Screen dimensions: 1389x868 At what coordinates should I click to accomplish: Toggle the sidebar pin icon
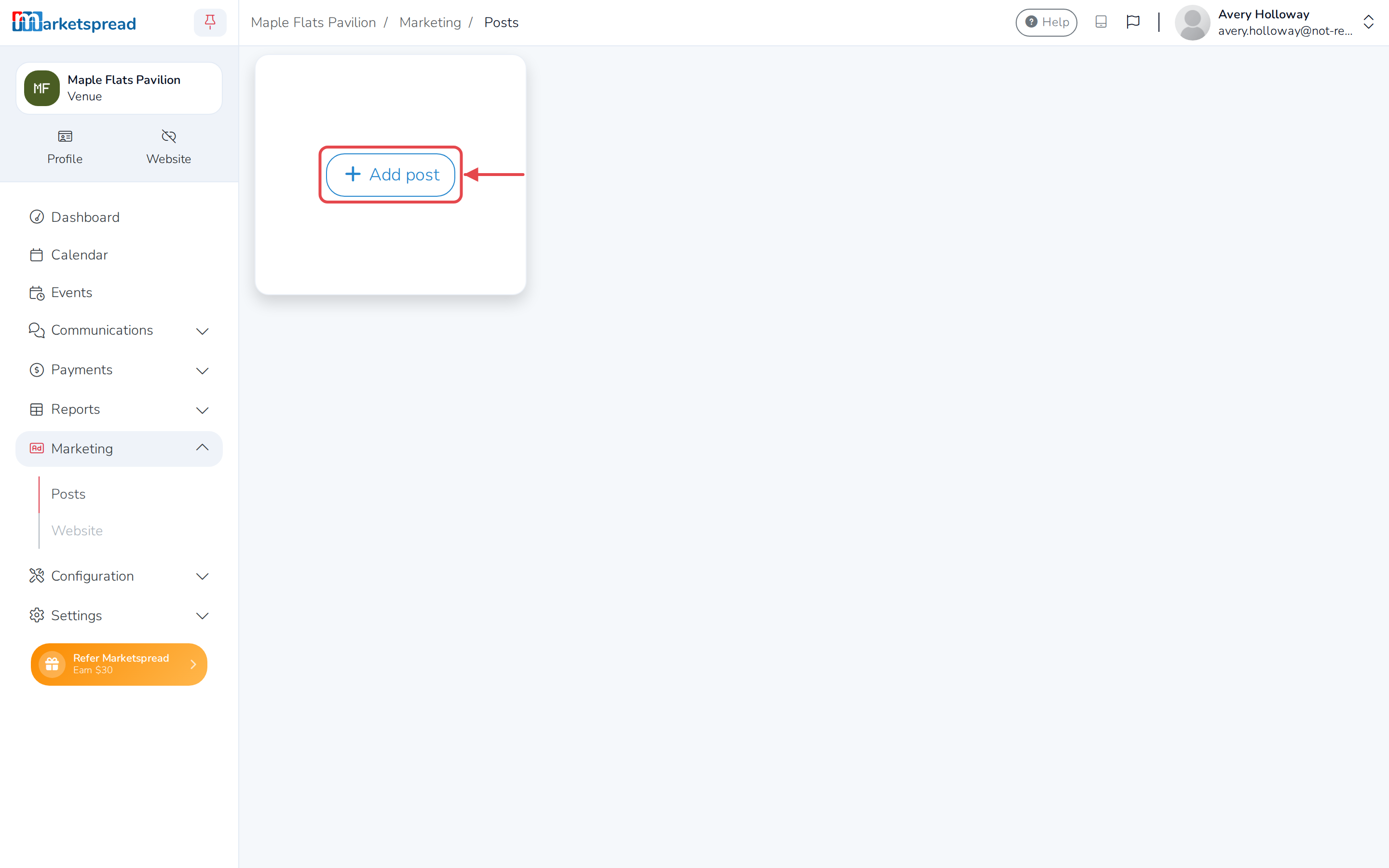coord(210,22)
